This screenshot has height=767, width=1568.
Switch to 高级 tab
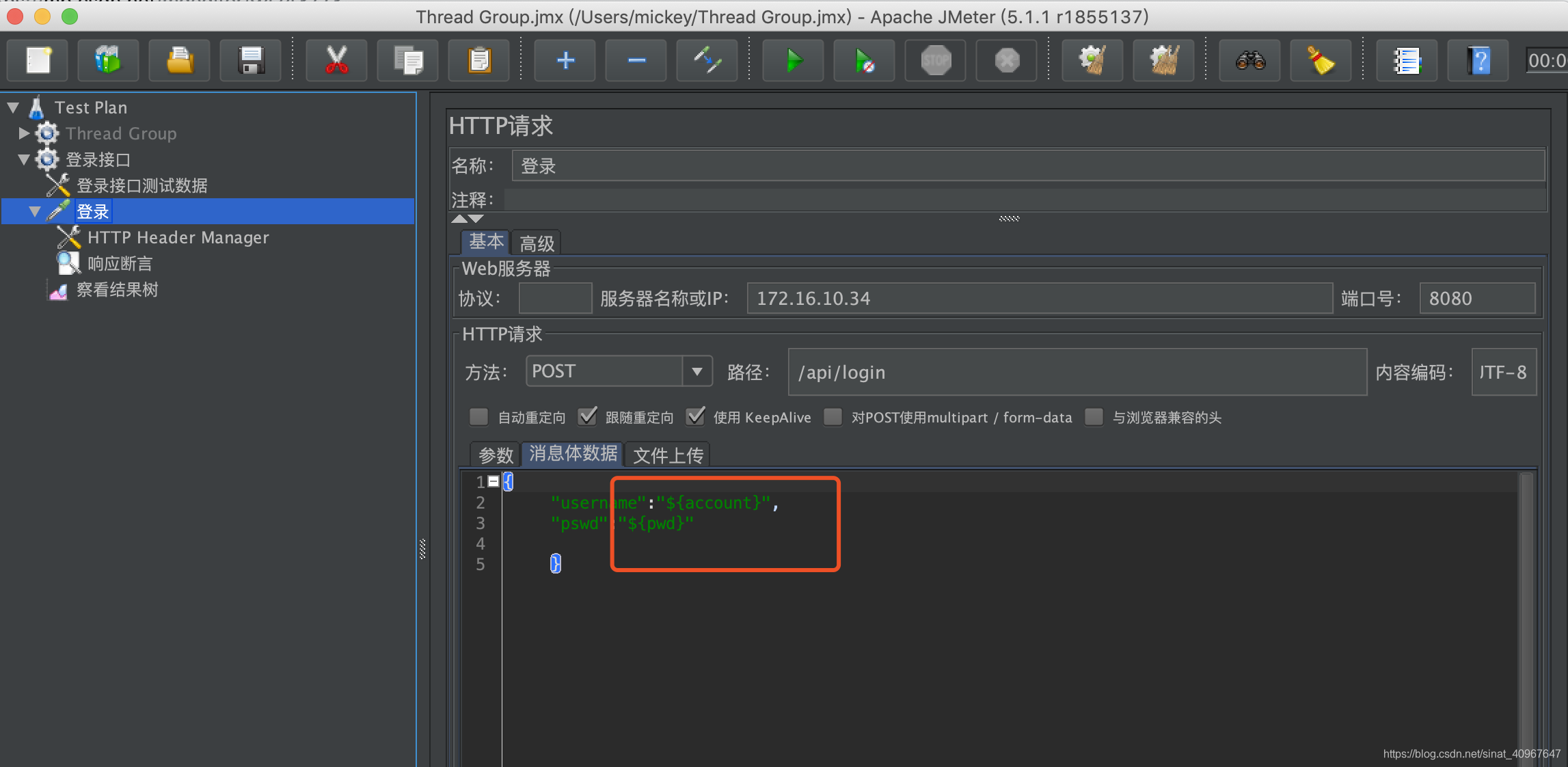tap(537, 243)
